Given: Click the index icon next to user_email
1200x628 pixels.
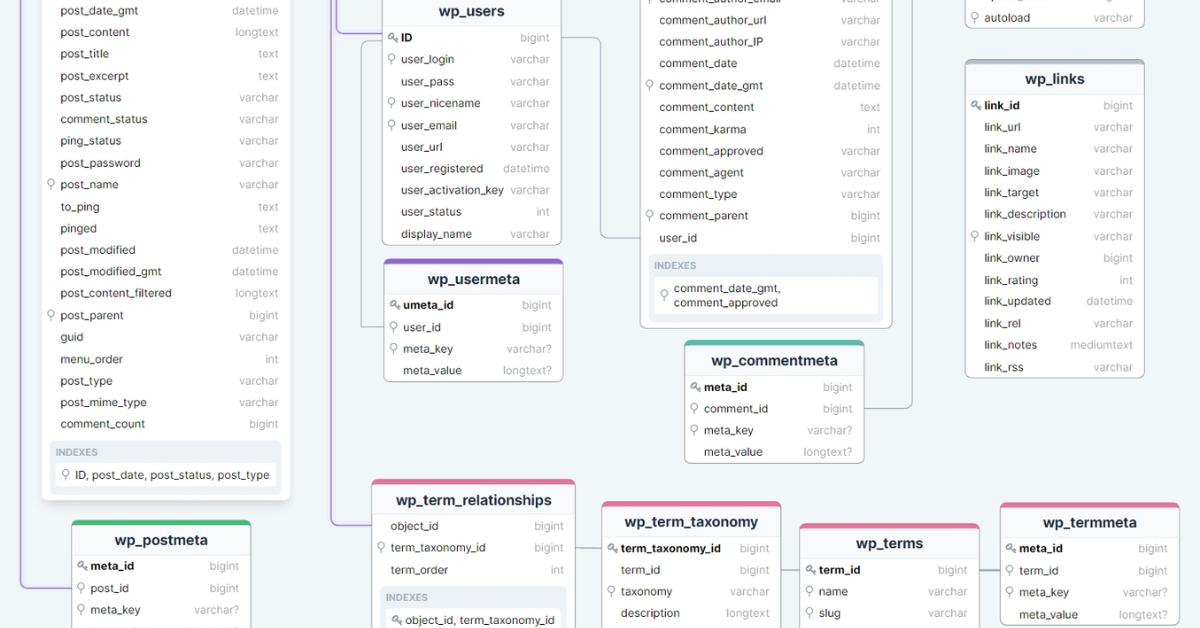Looking at the screenshot, I should 392,125.
